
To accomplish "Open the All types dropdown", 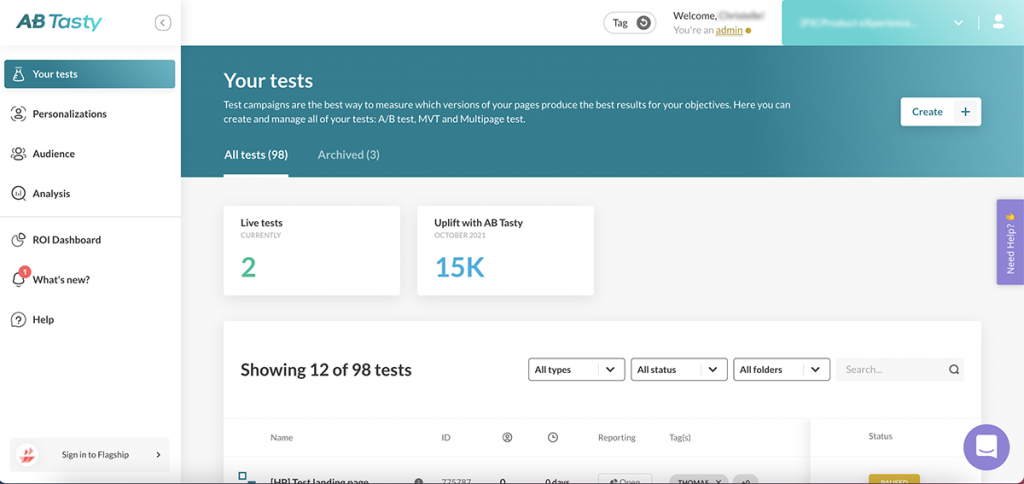I will click(x=577, y=370).
